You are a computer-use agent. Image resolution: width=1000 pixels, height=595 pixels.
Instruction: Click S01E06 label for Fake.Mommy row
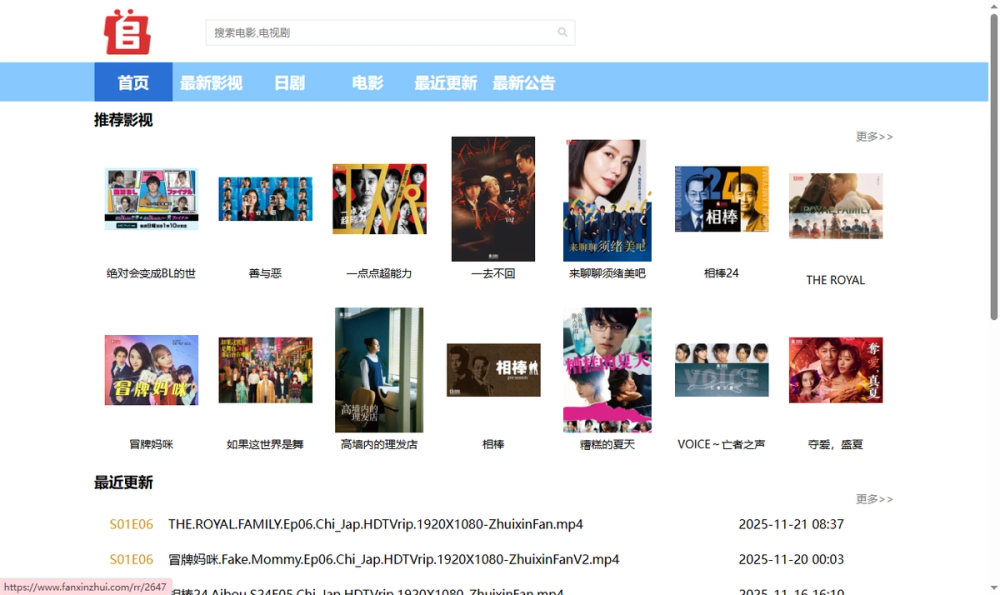tap(131, 559)
